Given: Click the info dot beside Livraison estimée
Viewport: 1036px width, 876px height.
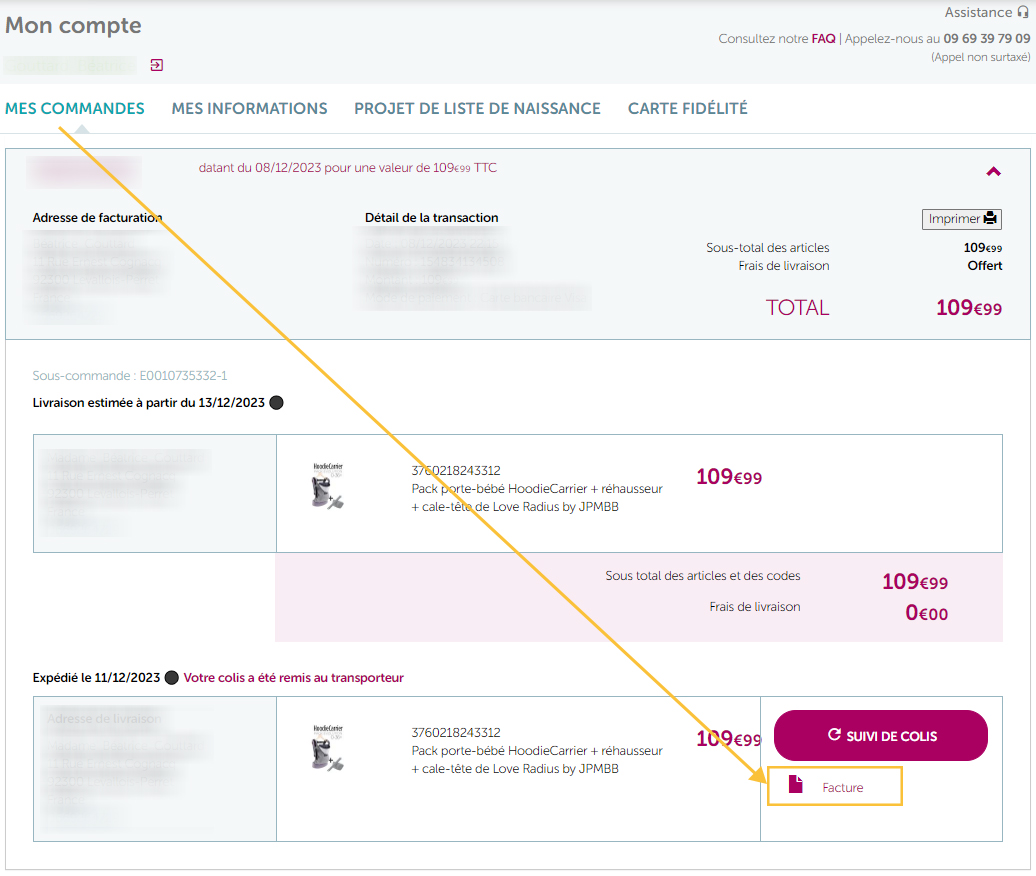Looking at the screenshot, I should 277,402.
